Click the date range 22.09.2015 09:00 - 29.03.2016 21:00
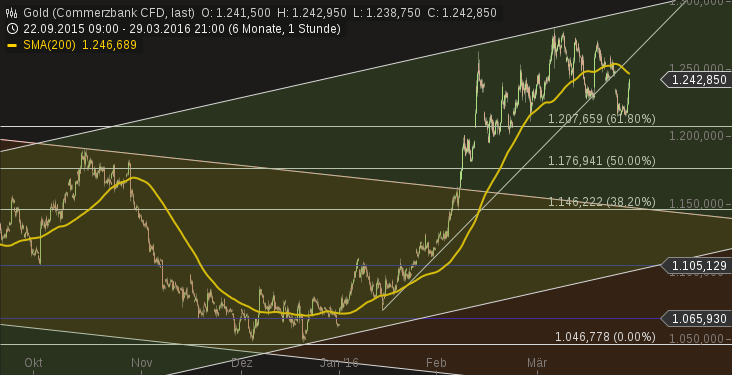Viewport: 732px width, 375px height. pos(124,29)
